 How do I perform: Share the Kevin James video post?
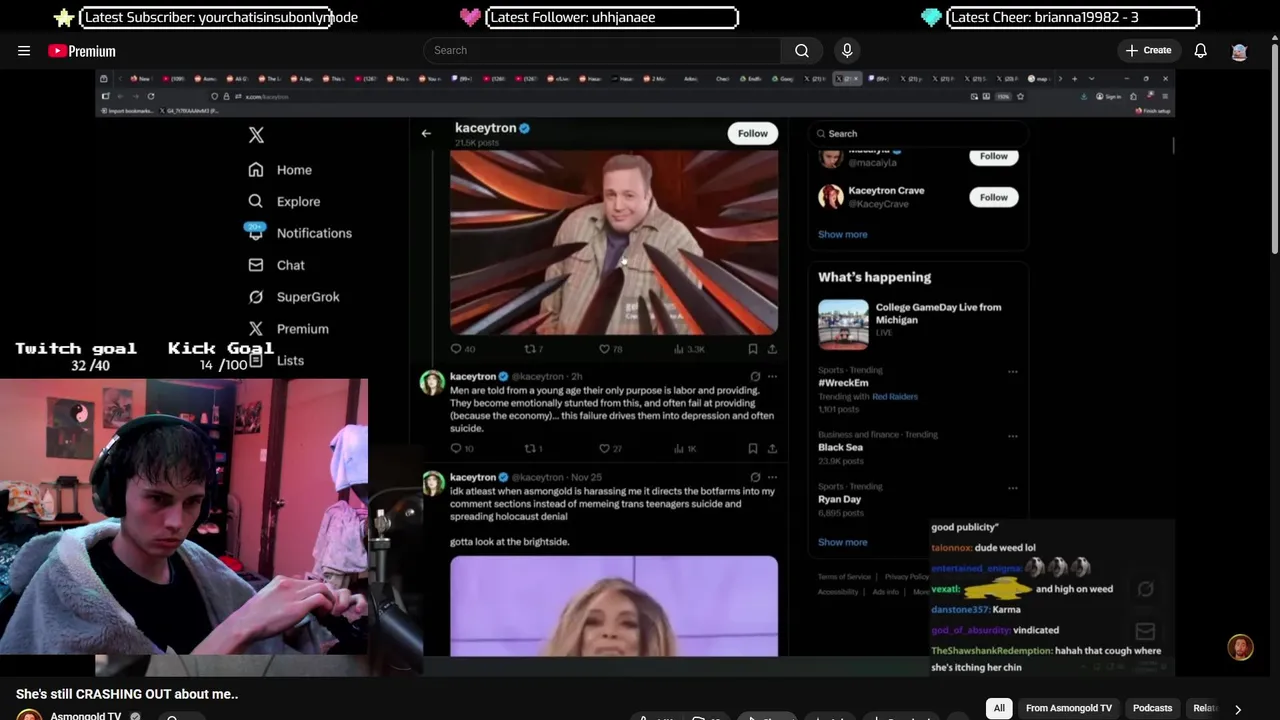tap(772, 349)
